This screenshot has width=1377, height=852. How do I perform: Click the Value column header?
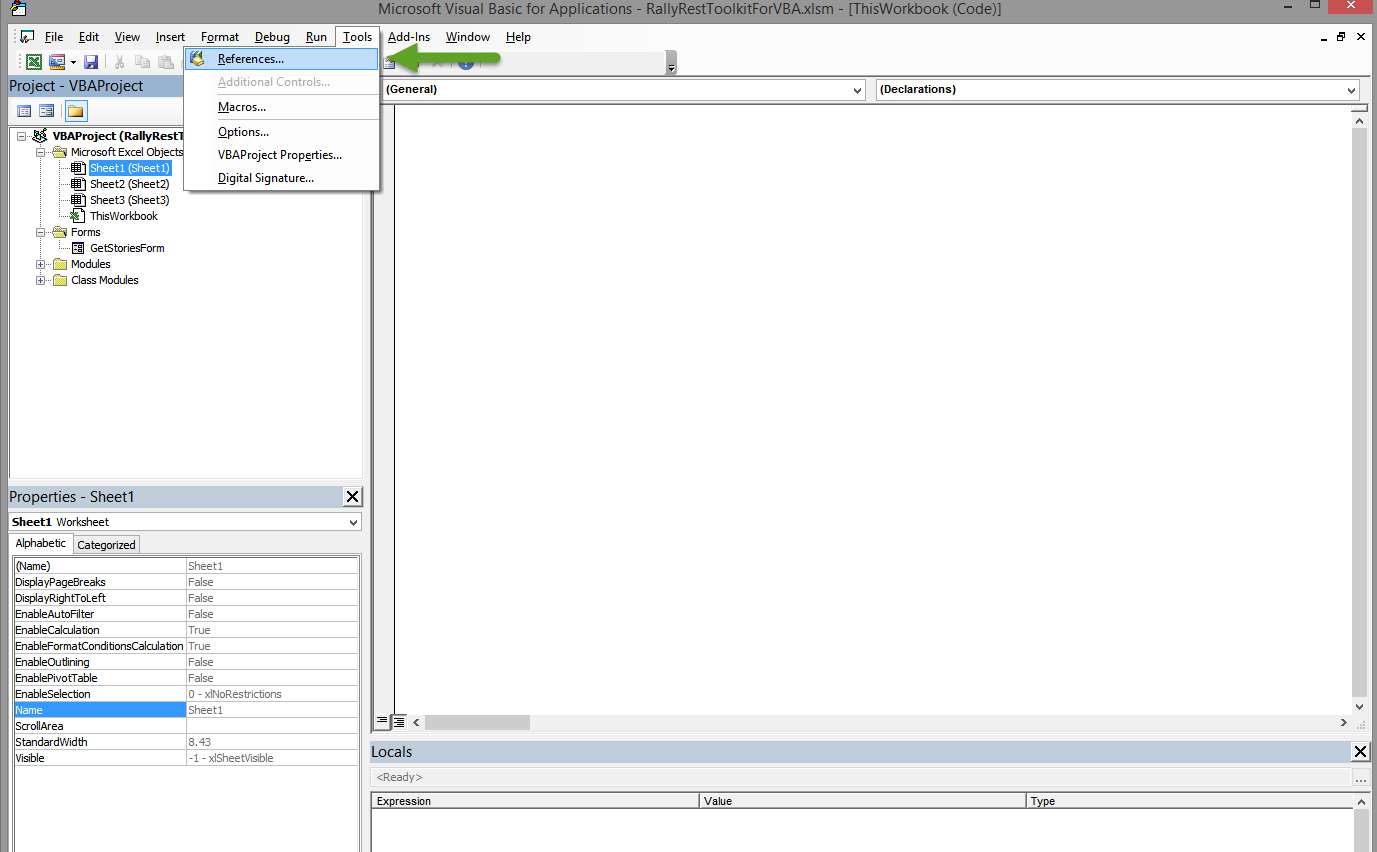coord(863,801)
